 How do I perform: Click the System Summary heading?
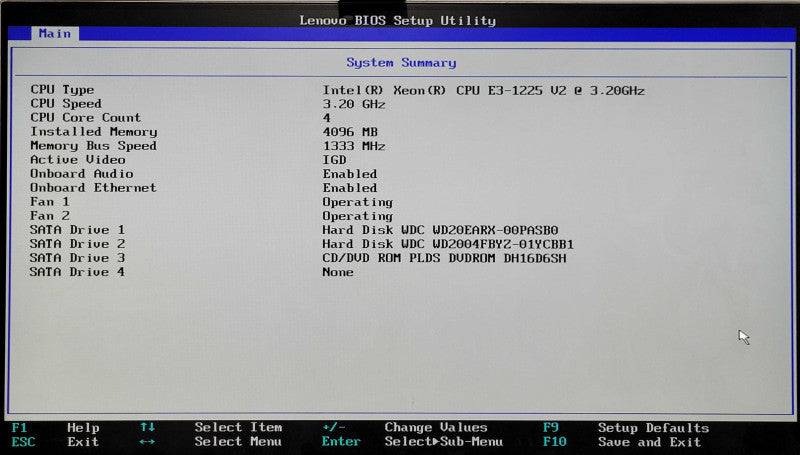pos(401,63)
